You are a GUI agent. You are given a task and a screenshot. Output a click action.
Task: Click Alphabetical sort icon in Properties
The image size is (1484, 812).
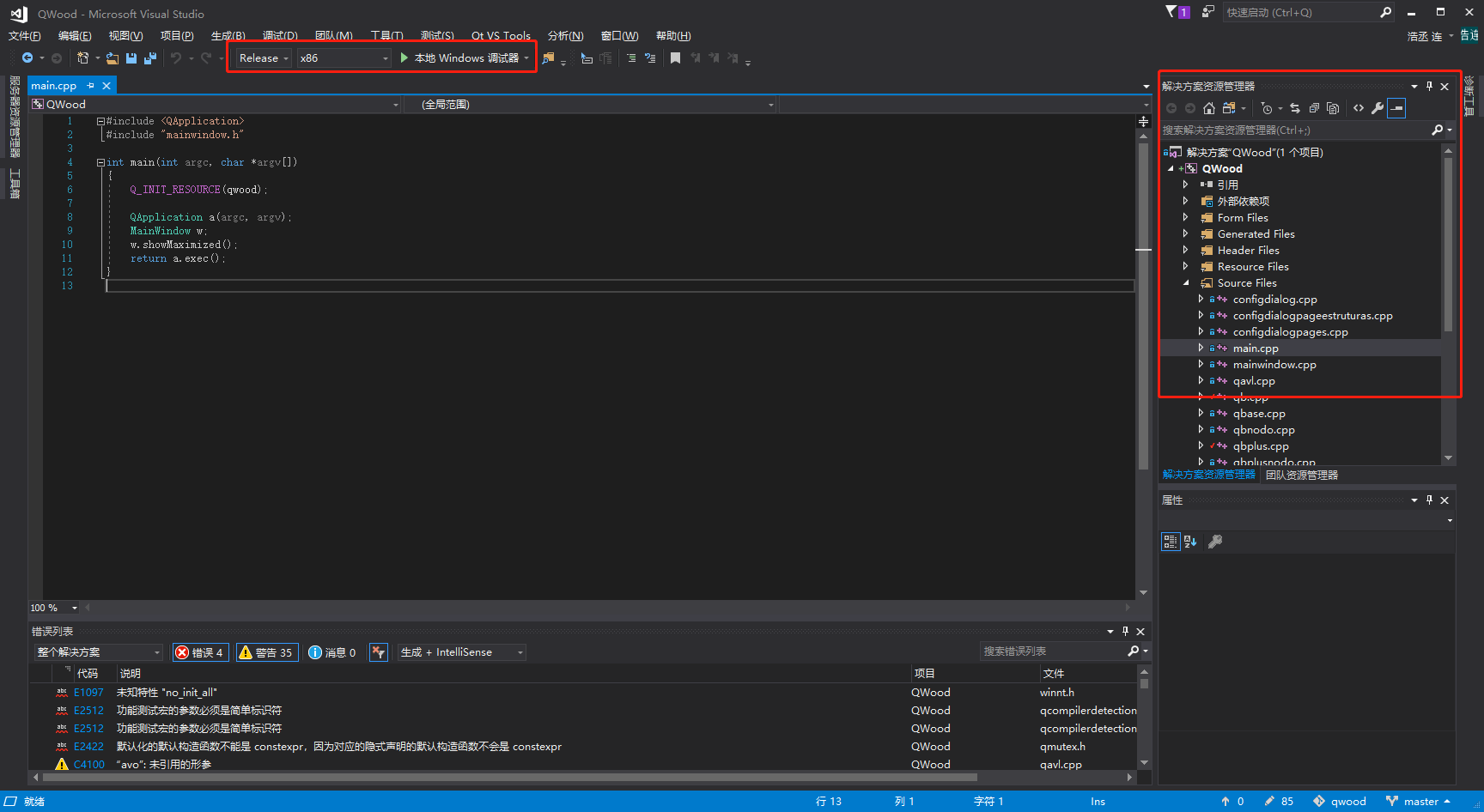(1190, 542)
